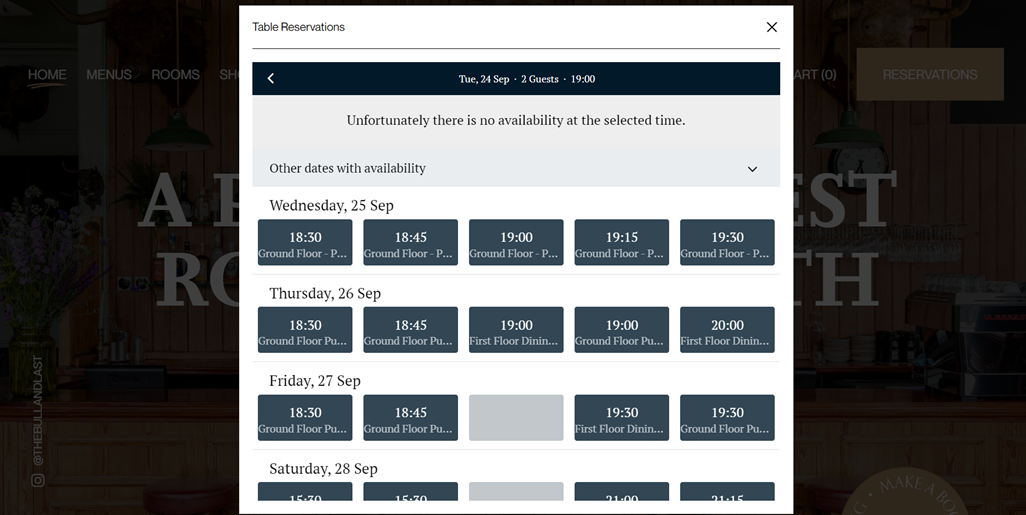Select Thursday 19:00 Ground Floor Pub slot
This screenshot has height=515, width=1026.
point(622,330)
